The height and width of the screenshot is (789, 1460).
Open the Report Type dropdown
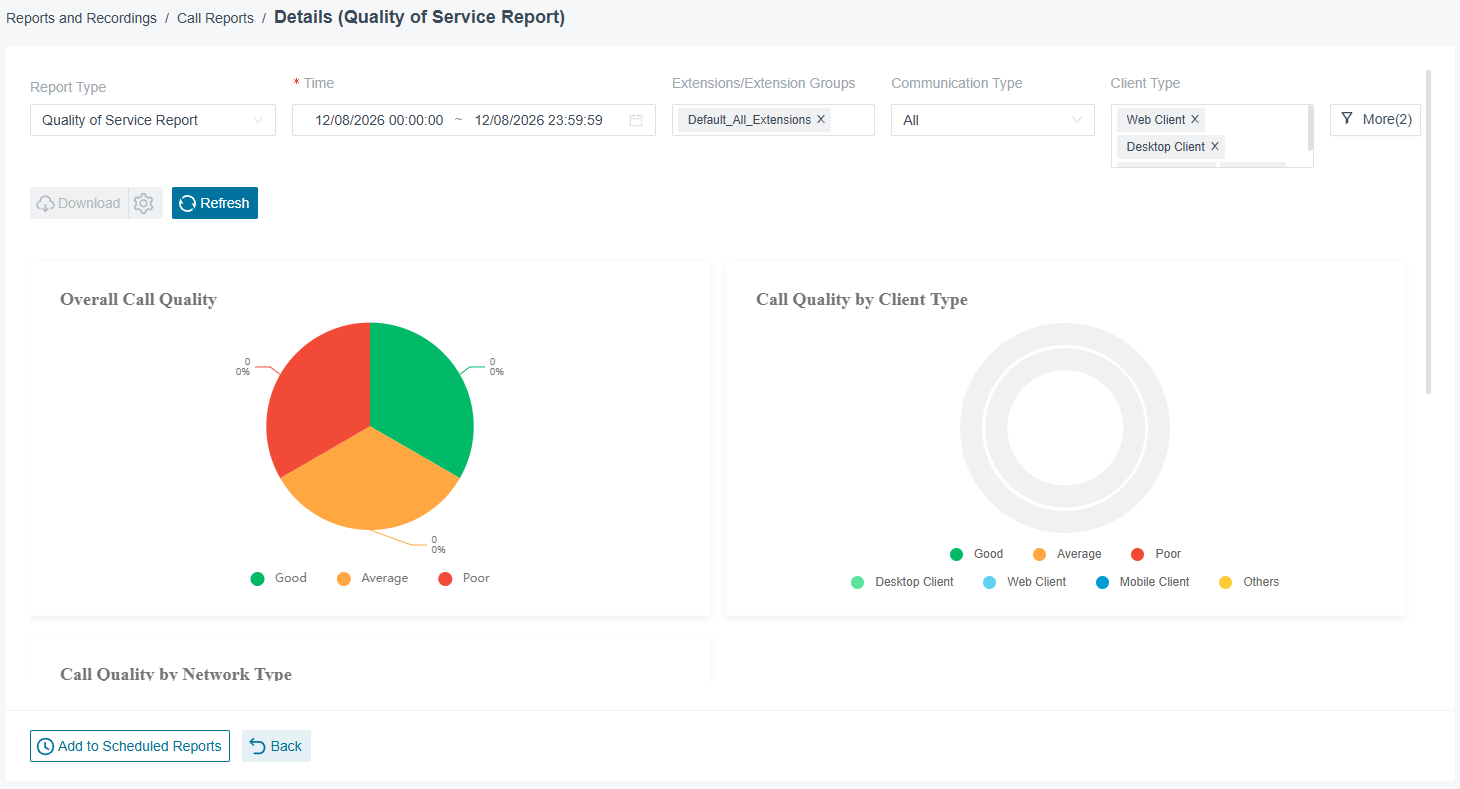[153, 120]
